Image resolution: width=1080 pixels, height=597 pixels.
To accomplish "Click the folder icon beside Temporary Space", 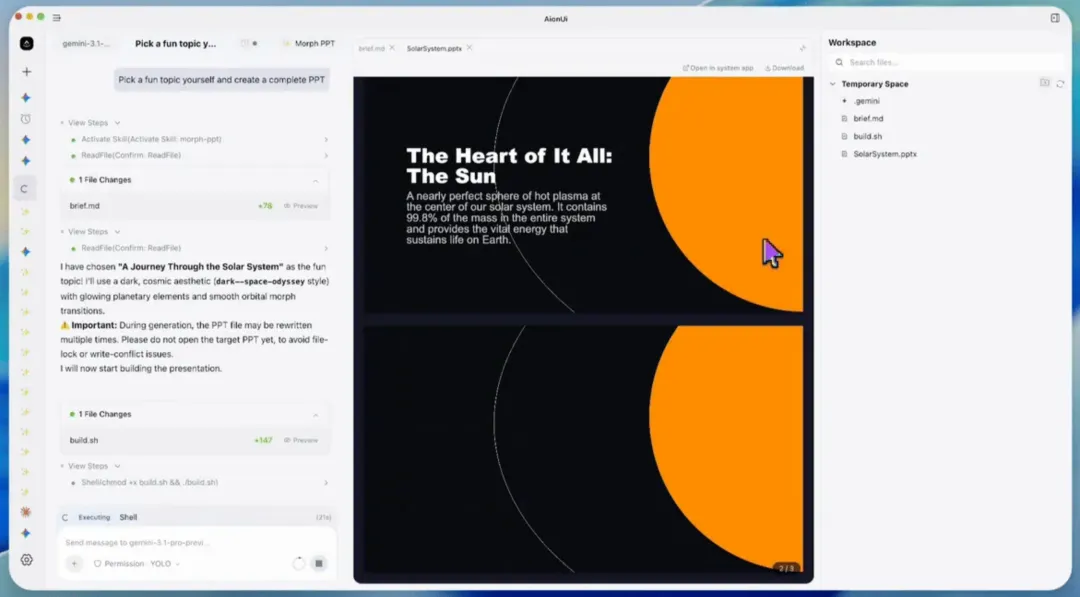I will coord(1044,83).
